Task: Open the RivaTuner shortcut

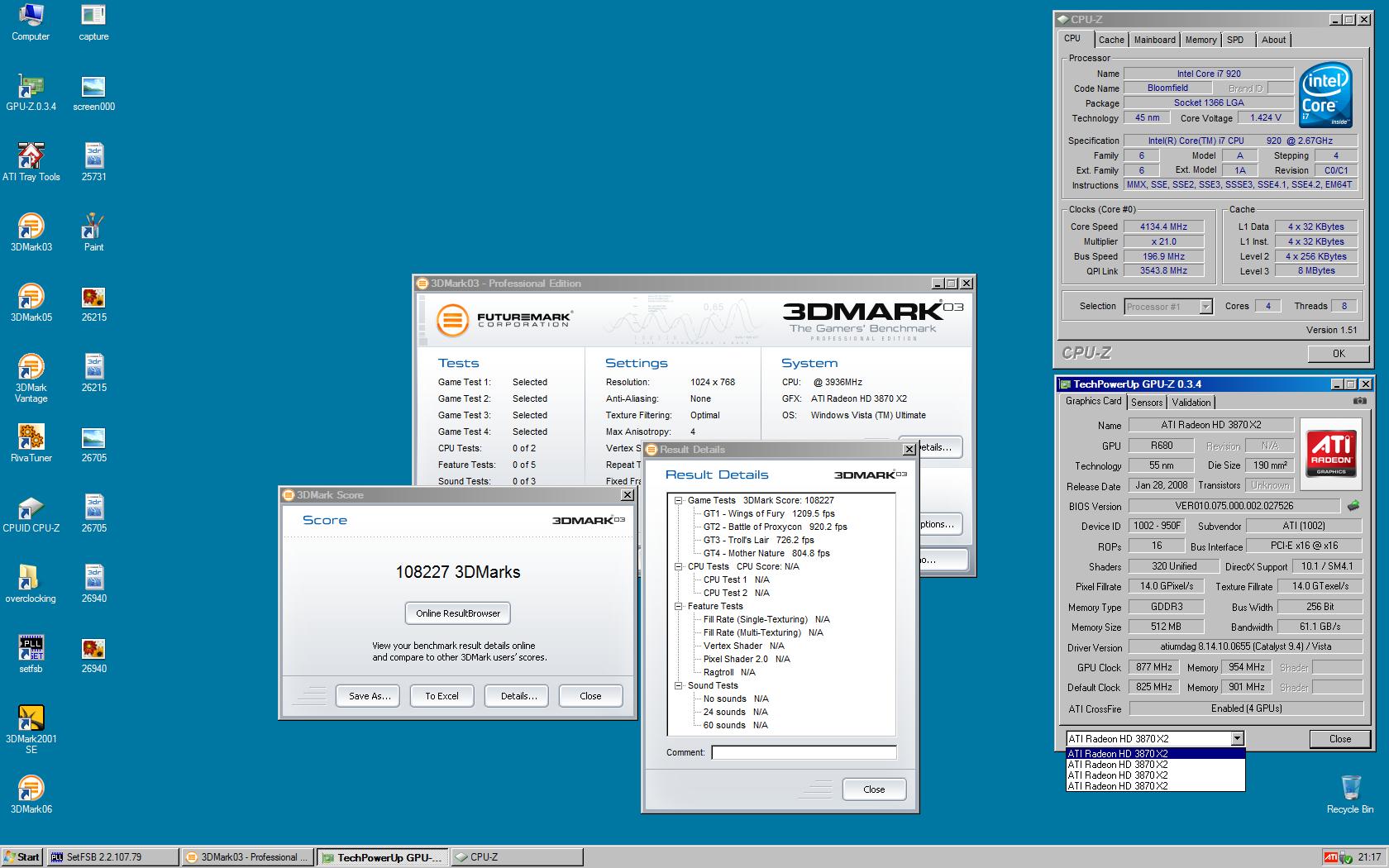Action: [31, 443]
